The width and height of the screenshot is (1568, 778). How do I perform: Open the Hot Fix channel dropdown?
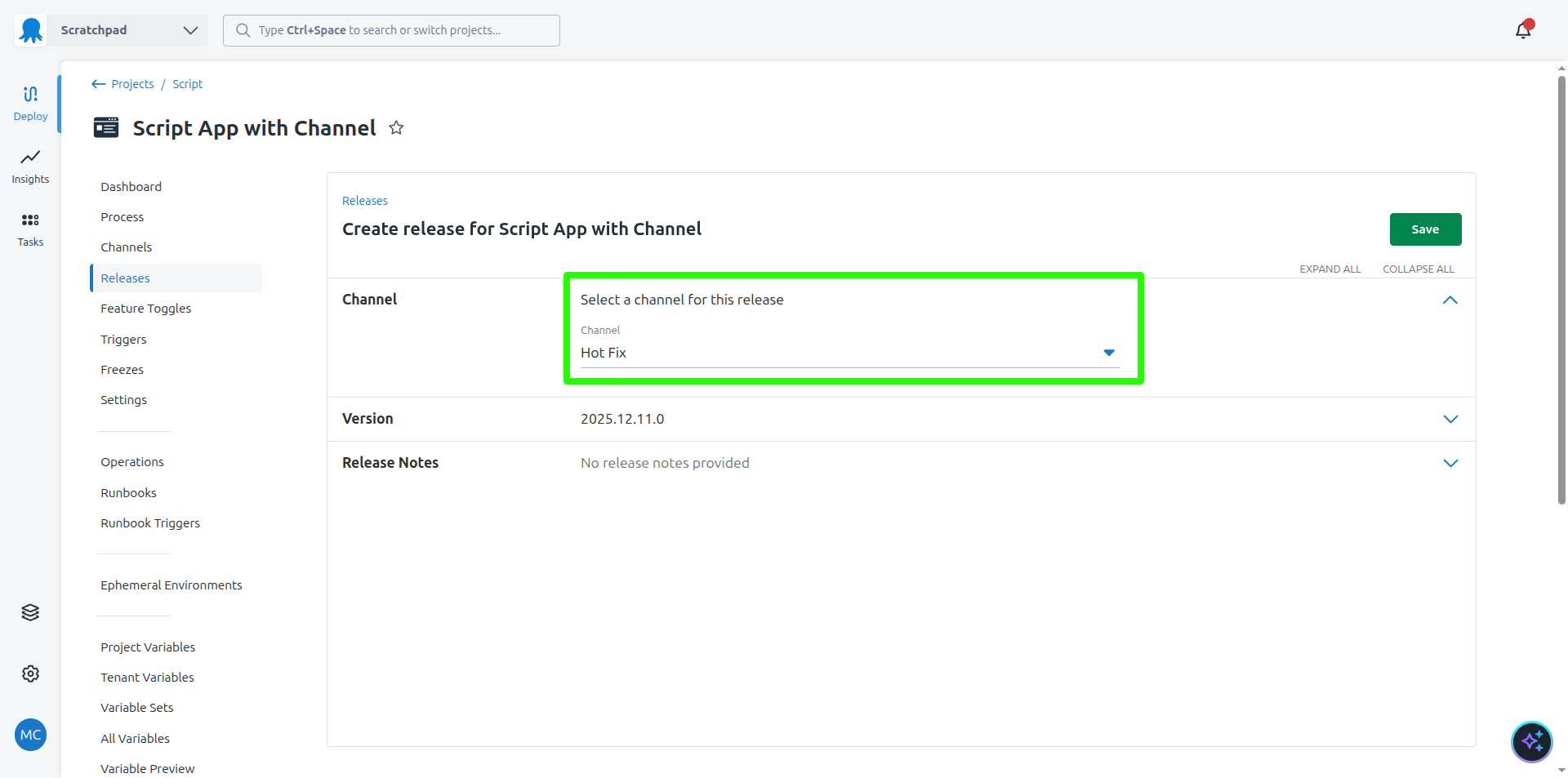(x=849, y=353)
